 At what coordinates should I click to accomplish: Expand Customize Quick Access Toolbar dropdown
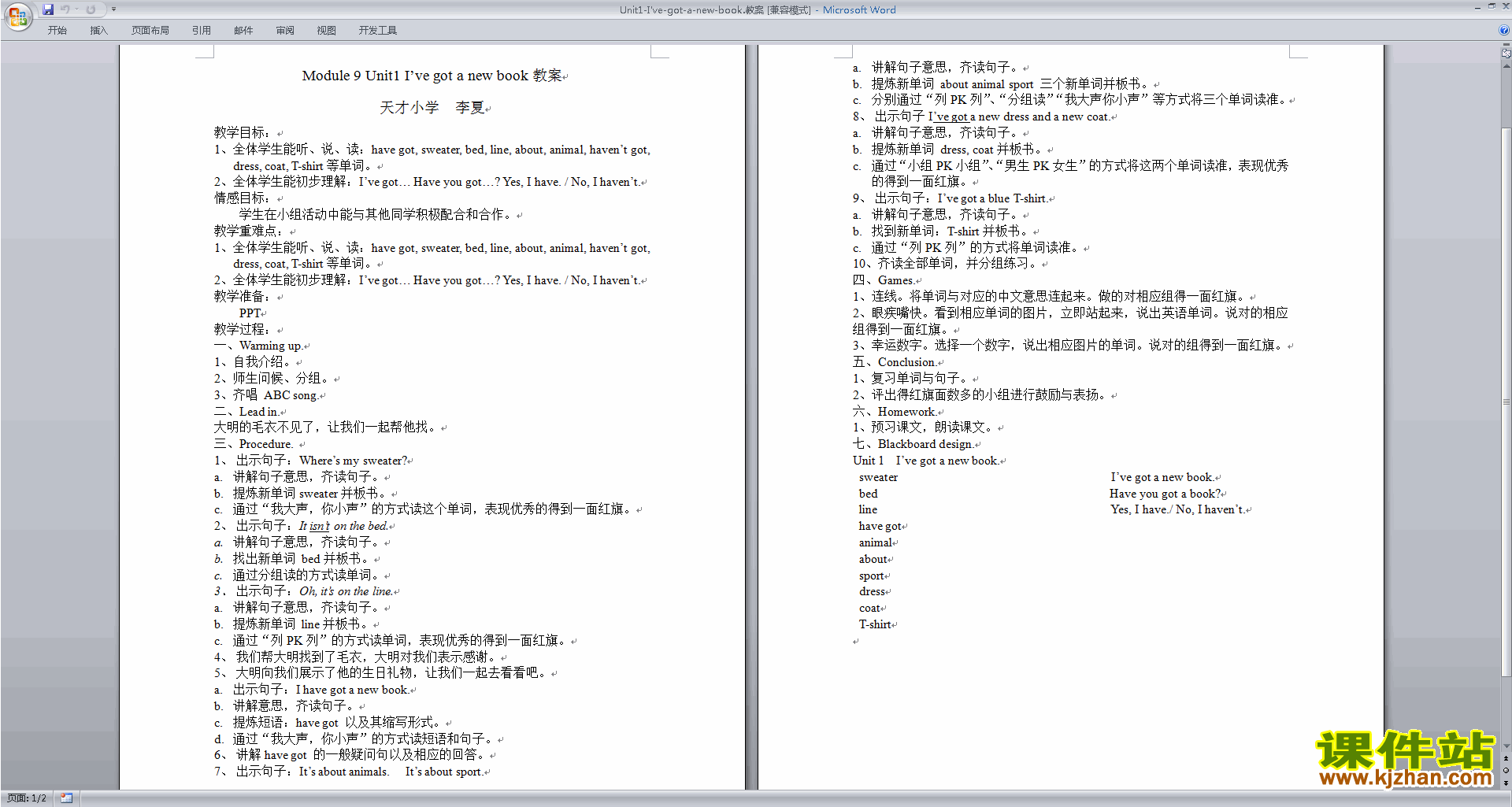coord(113,9)
